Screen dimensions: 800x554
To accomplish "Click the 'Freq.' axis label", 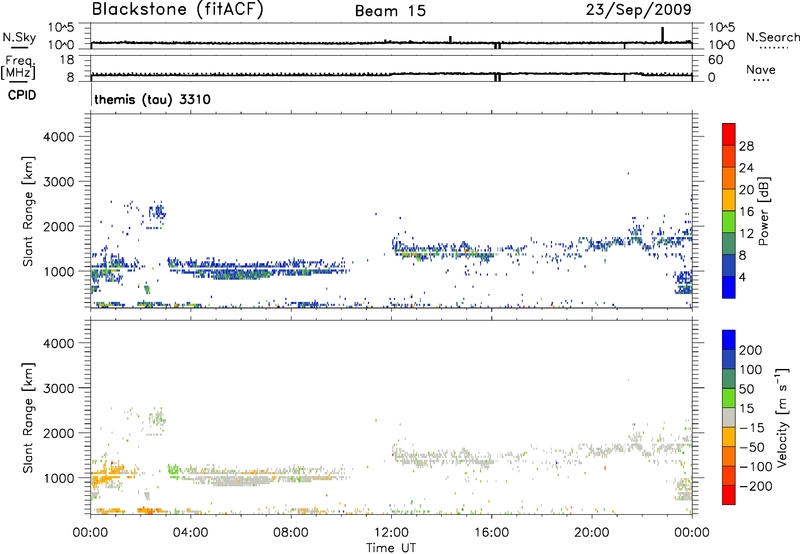I will tap(20, 61).
